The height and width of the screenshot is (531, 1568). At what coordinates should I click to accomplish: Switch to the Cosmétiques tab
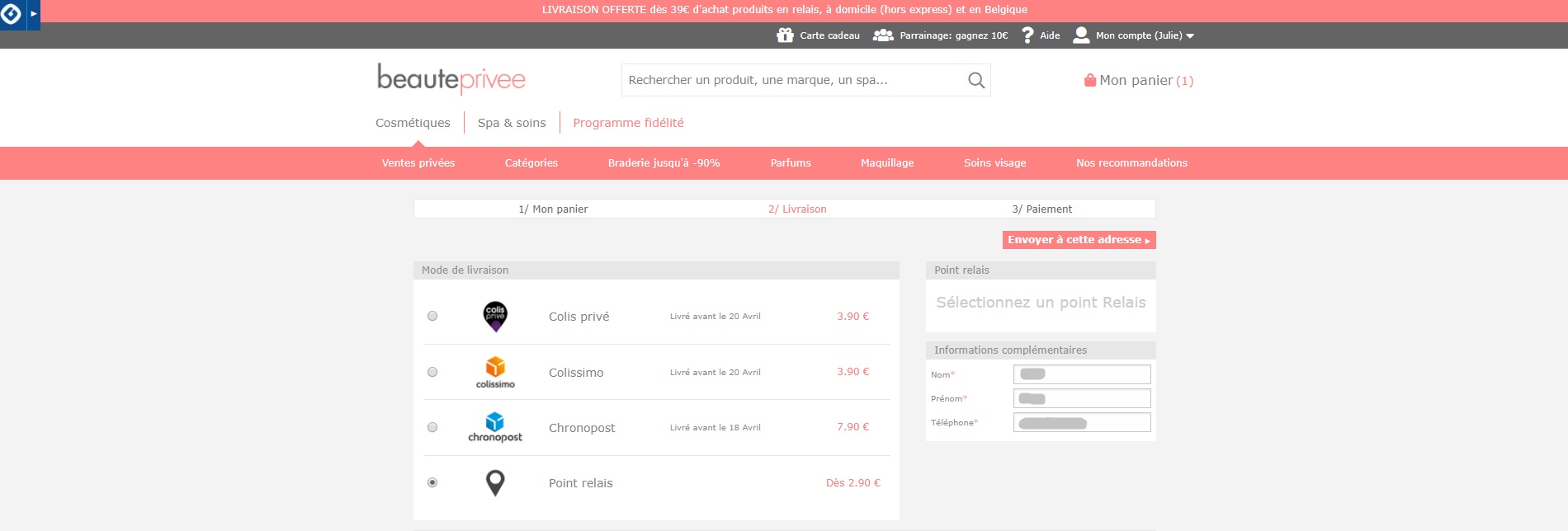coord(413,123)
